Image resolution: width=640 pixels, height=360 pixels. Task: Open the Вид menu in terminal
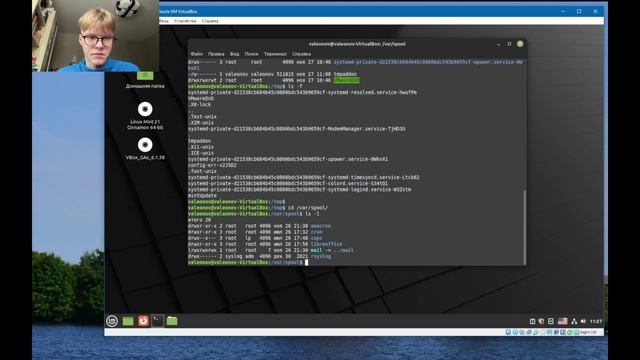234,54
